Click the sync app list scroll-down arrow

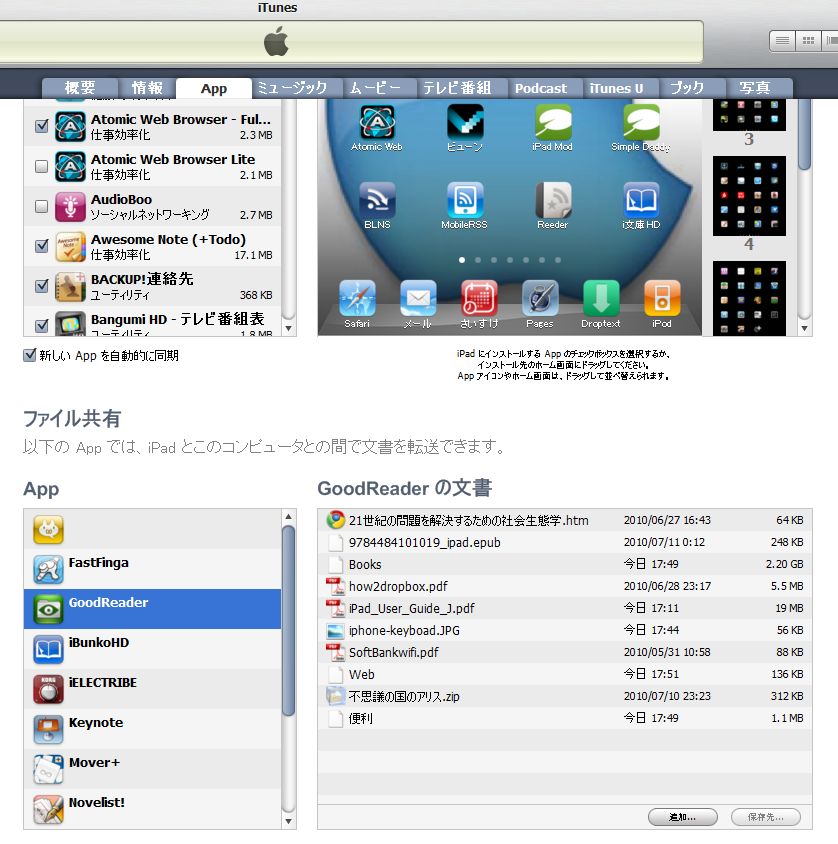(x=289, y=328)
